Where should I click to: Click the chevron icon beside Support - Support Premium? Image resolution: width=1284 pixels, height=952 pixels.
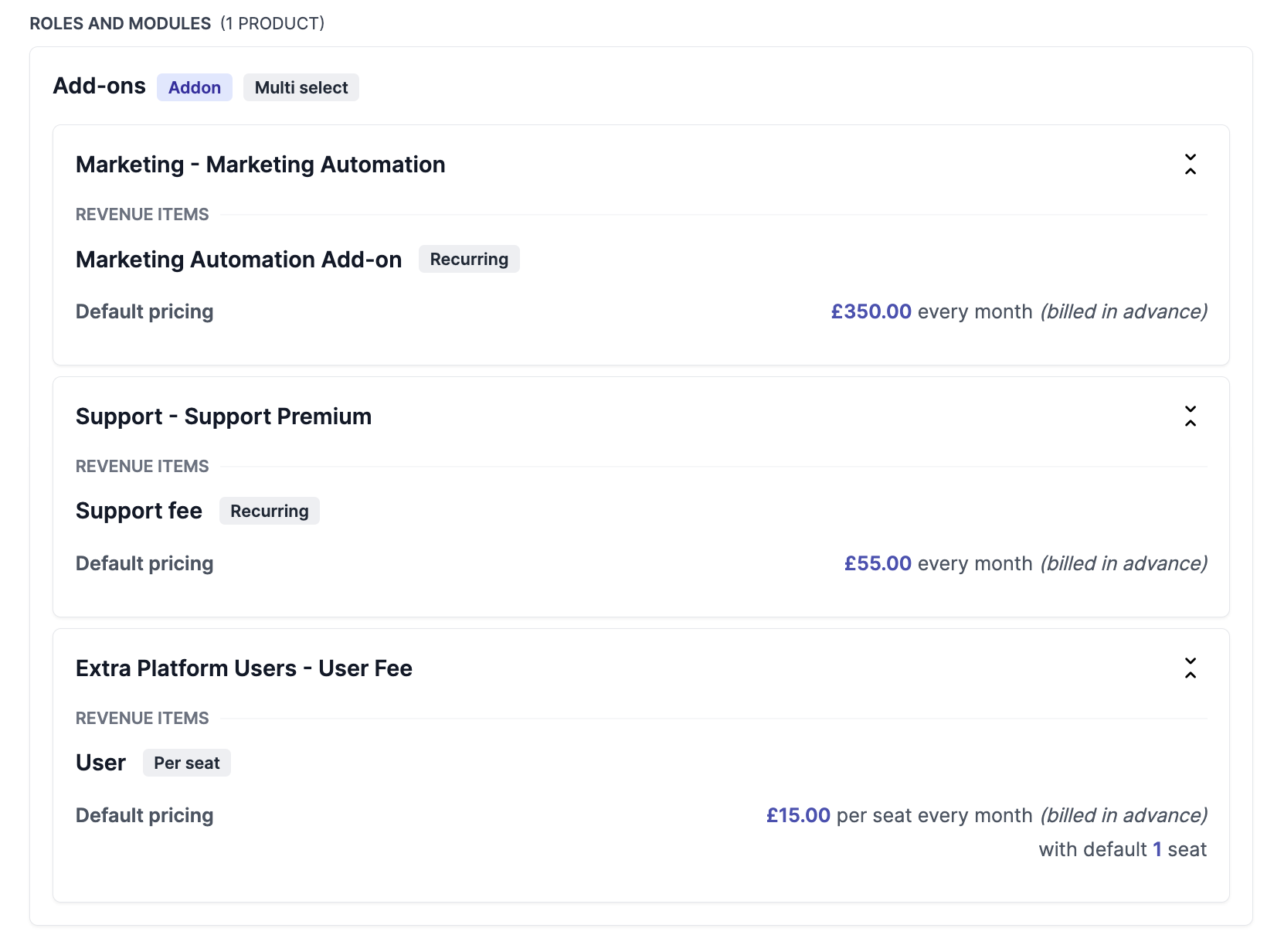pos(1191,417)
